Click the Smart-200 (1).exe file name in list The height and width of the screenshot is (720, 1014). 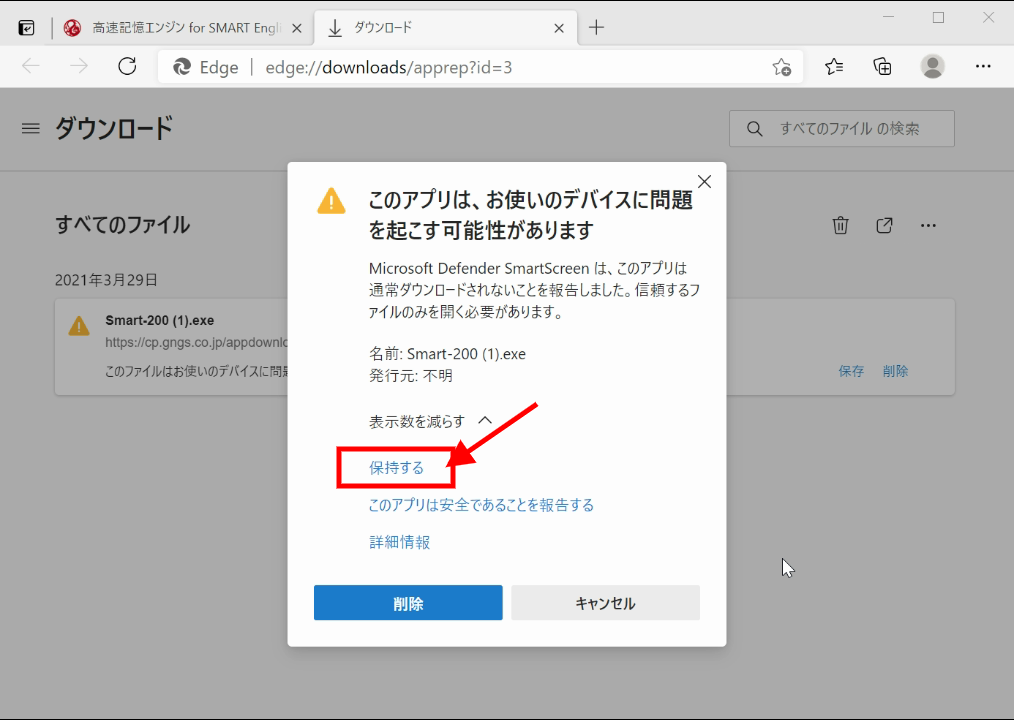pyautogui.click(x=160, y=320)
